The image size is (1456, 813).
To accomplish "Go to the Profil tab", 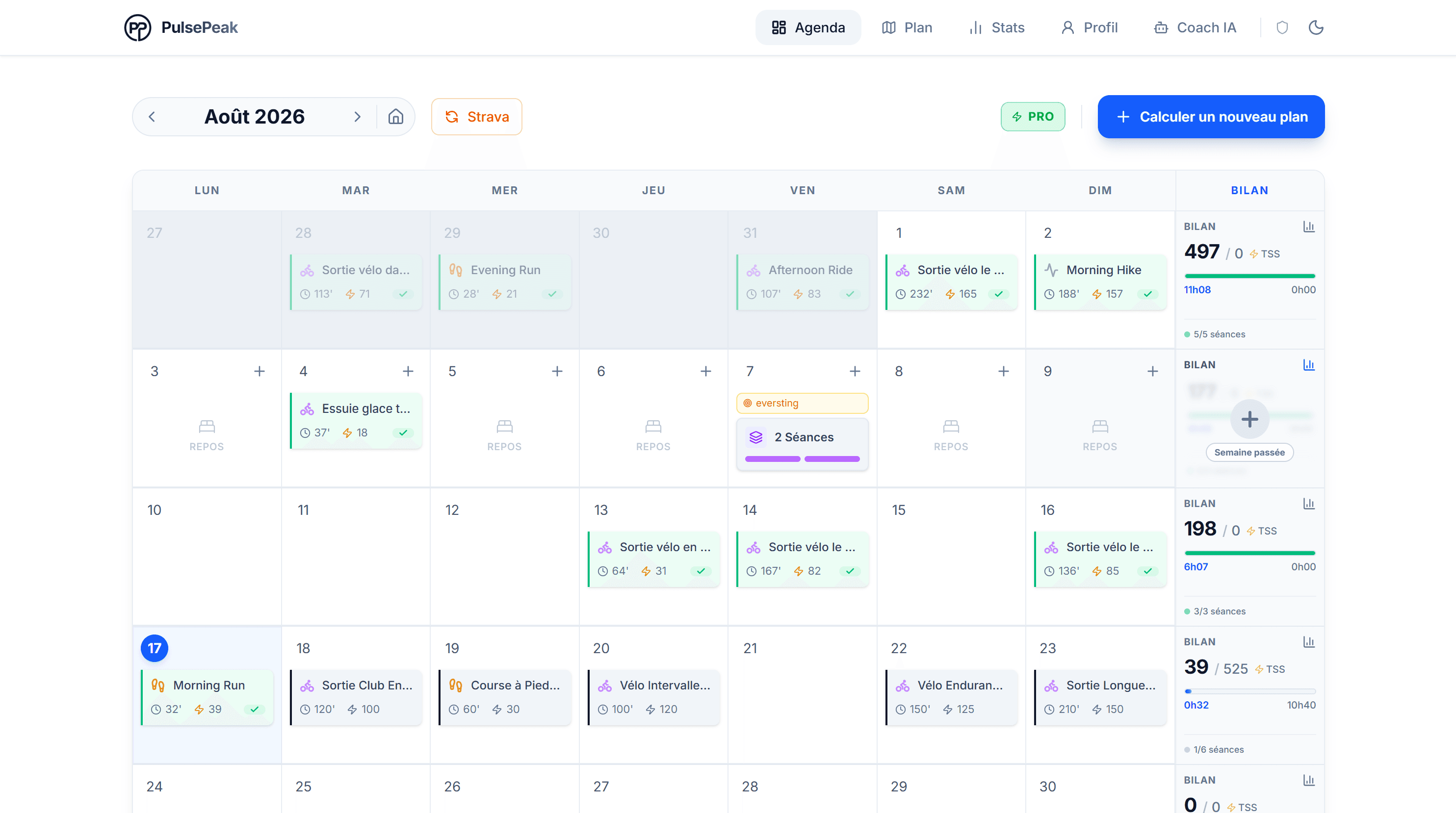I will coord(1089,27).
